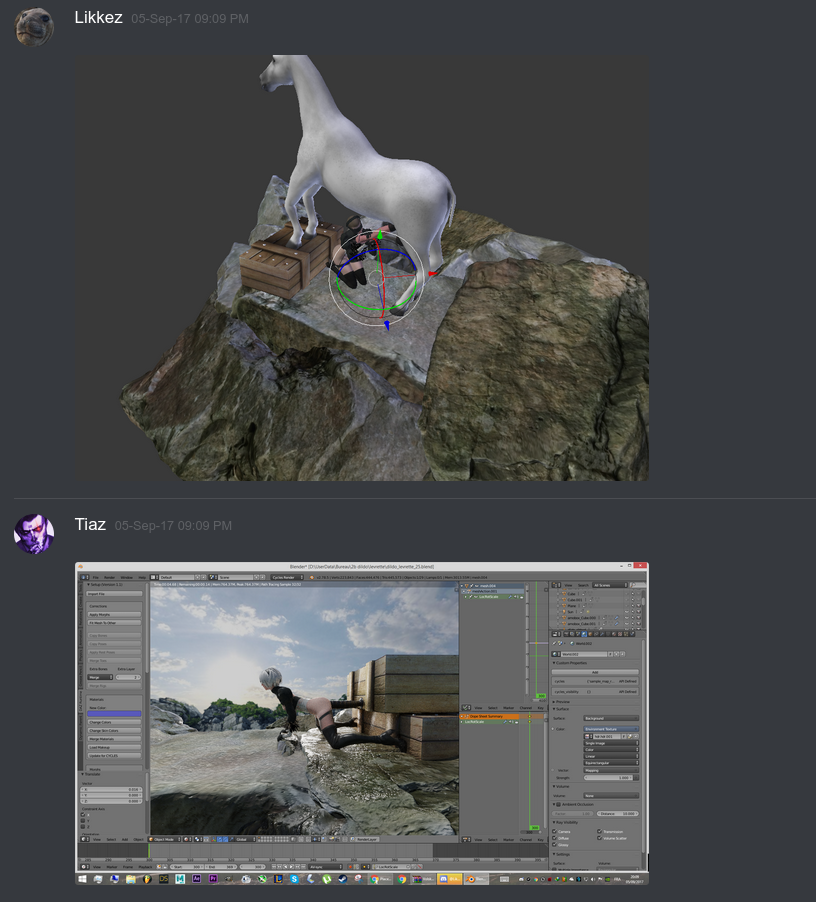
Task: Click the blue New Color swatch
Action: (114, 714)
